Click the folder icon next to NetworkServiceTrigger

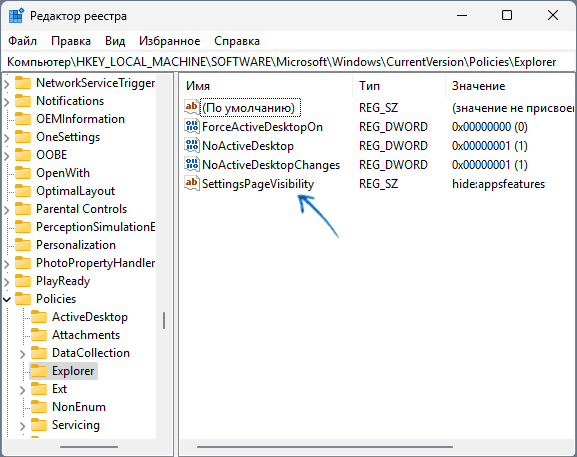[x=23, y=83]
